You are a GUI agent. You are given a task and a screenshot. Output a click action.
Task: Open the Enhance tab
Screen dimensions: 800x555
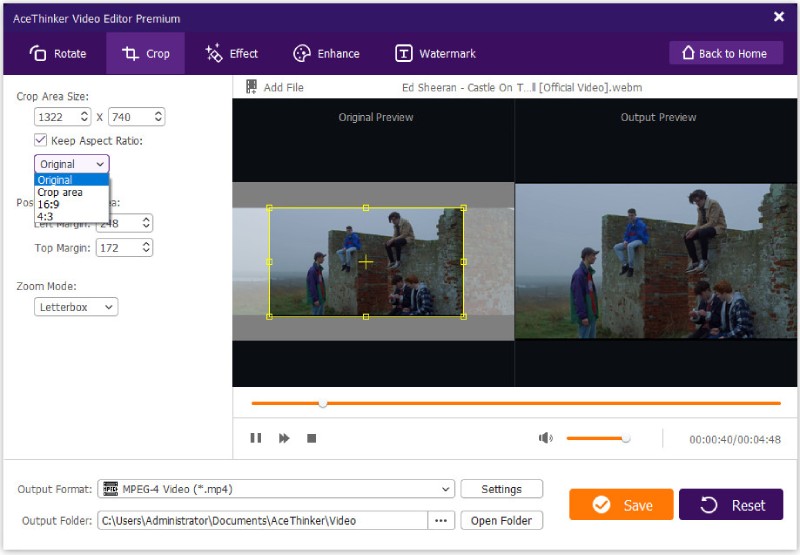coord(326,54)
